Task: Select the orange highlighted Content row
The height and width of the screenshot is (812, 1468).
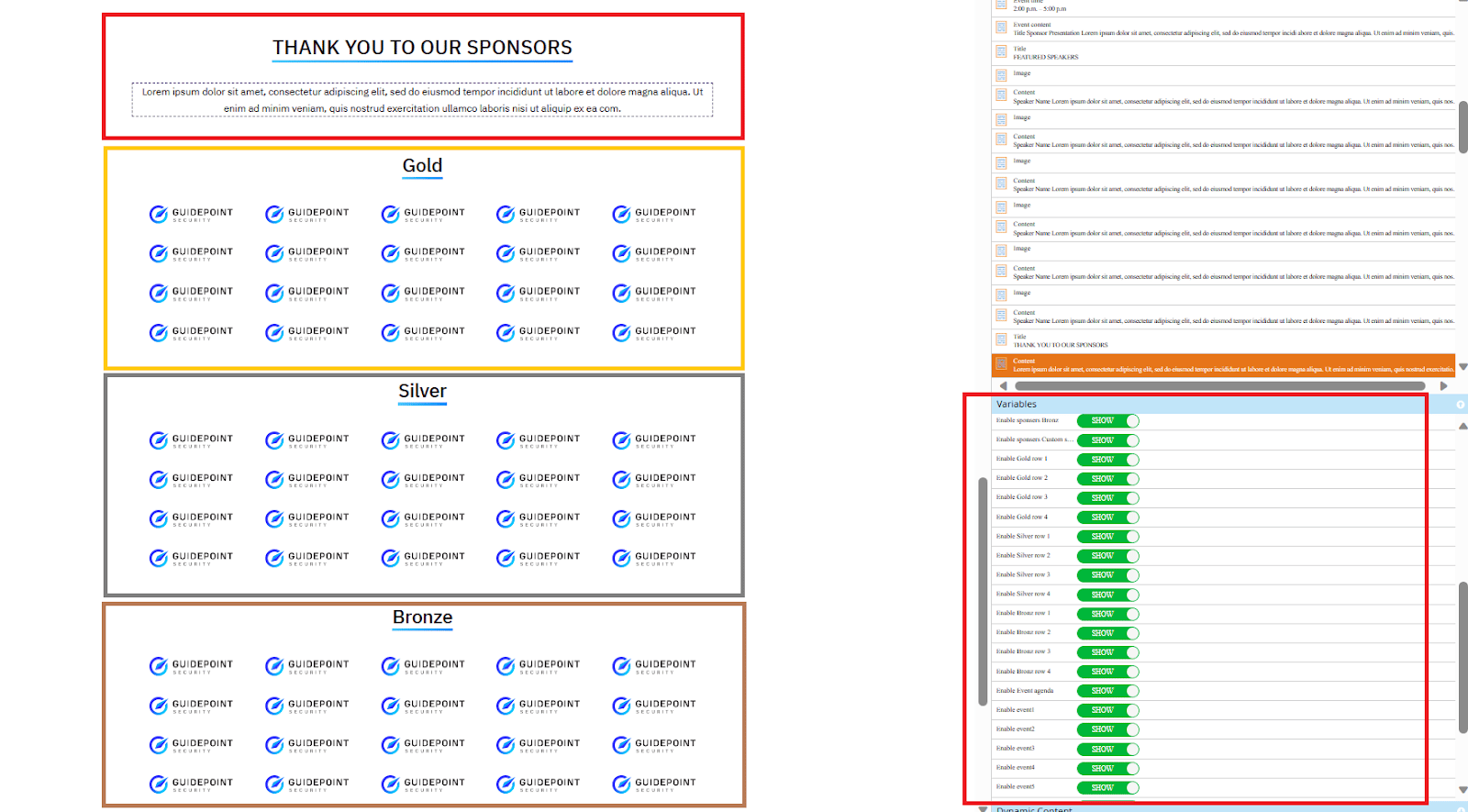Action: click(1223, 365)
